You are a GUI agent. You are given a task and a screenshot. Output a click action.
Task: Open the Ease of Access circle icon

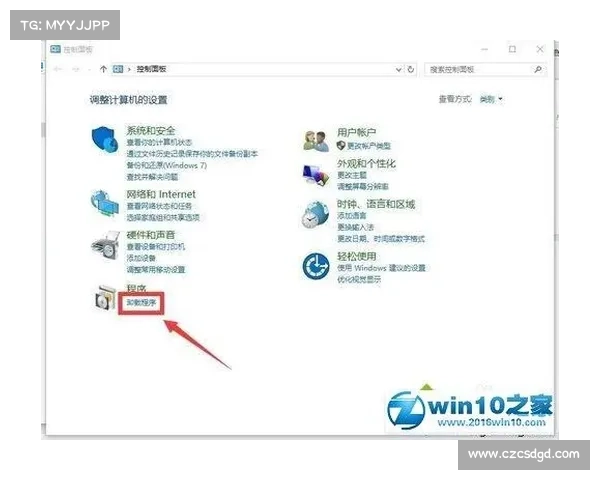pos(316,266)
